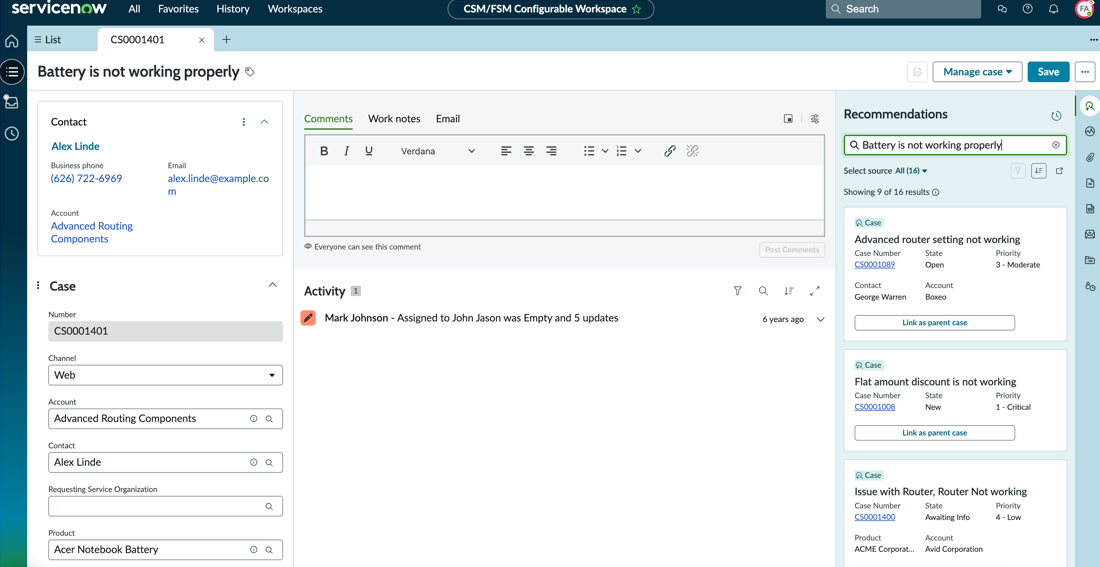Viewport: 1100px width, 567px height.
Task: Open the Advanced Routing Components account link
Action: coord(91,232)
